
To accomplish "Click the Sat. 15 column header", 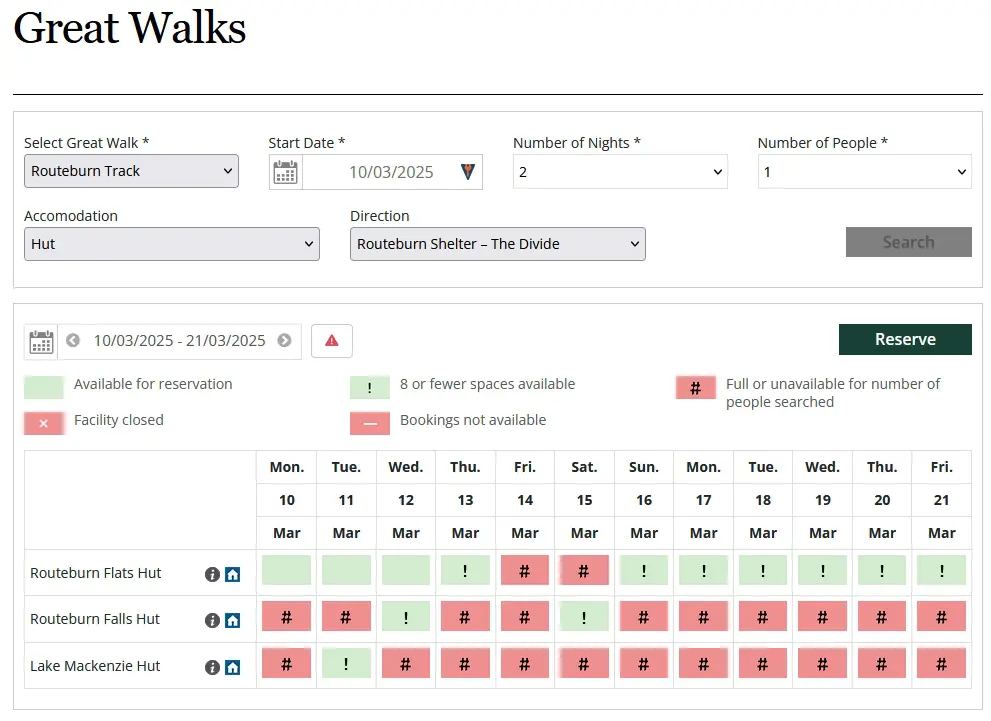I will (x=584, y=500).
